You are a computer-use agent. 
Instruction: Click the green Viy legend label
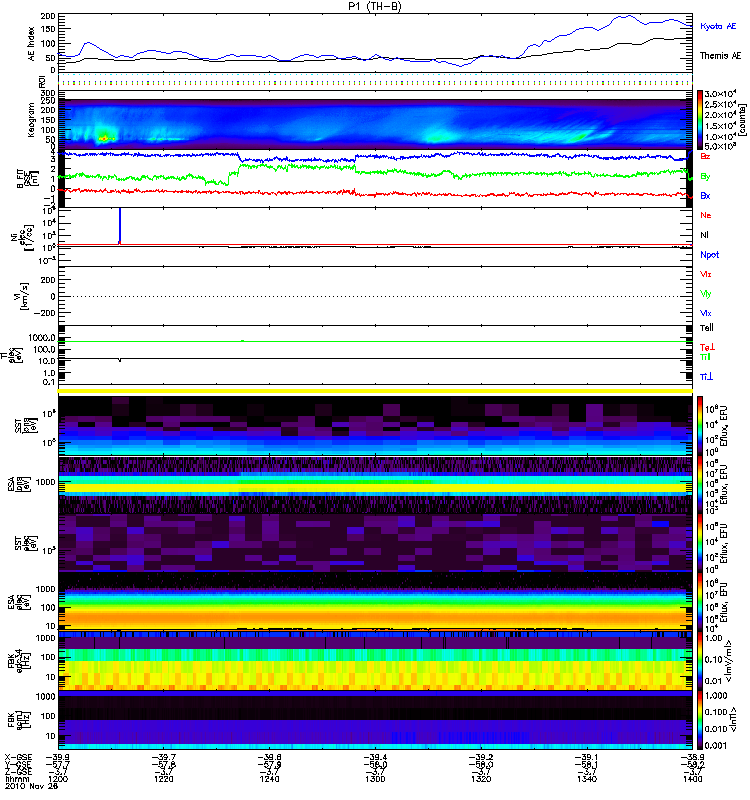pos(705,294)
